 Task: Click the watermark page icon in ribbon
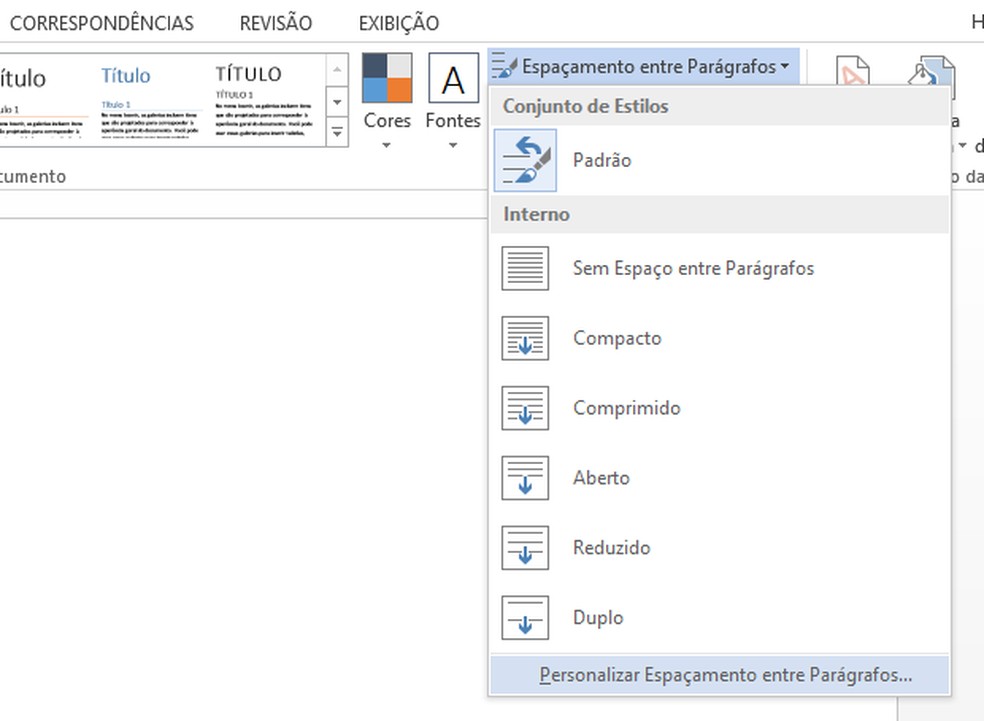coord(853,71)
